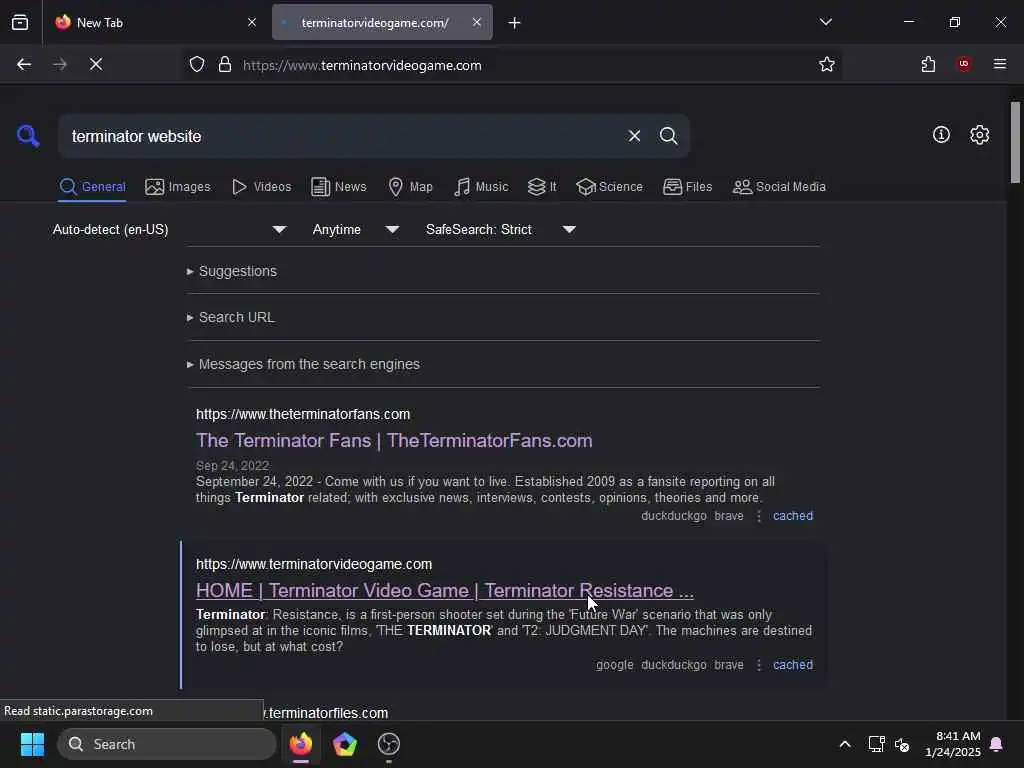Open the Firefox hamburger menu

1000,64
